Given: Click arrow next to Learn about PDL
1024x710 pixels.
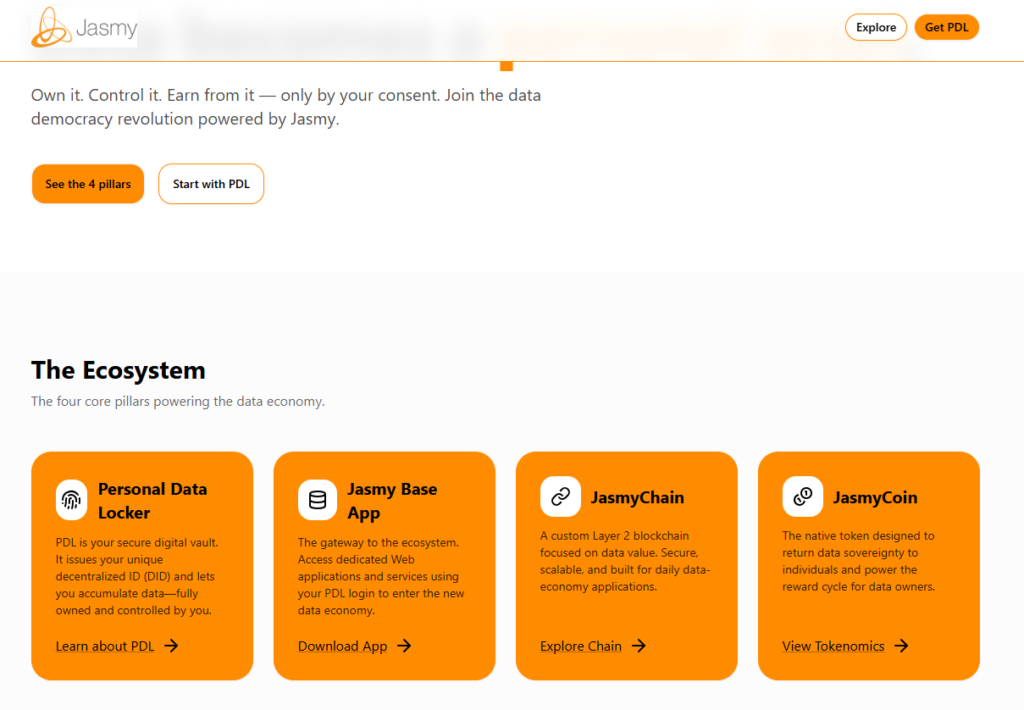Looking at the screenshot, I should click(171, 646).
